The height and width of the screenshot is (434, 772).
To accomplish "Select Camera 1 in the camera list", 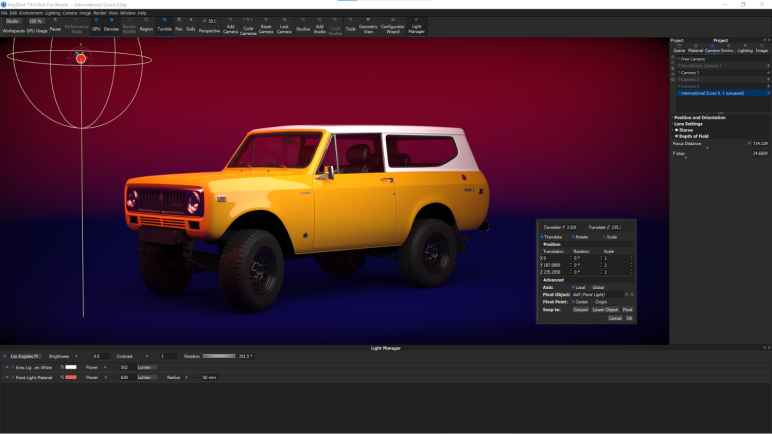I will 689,72.
